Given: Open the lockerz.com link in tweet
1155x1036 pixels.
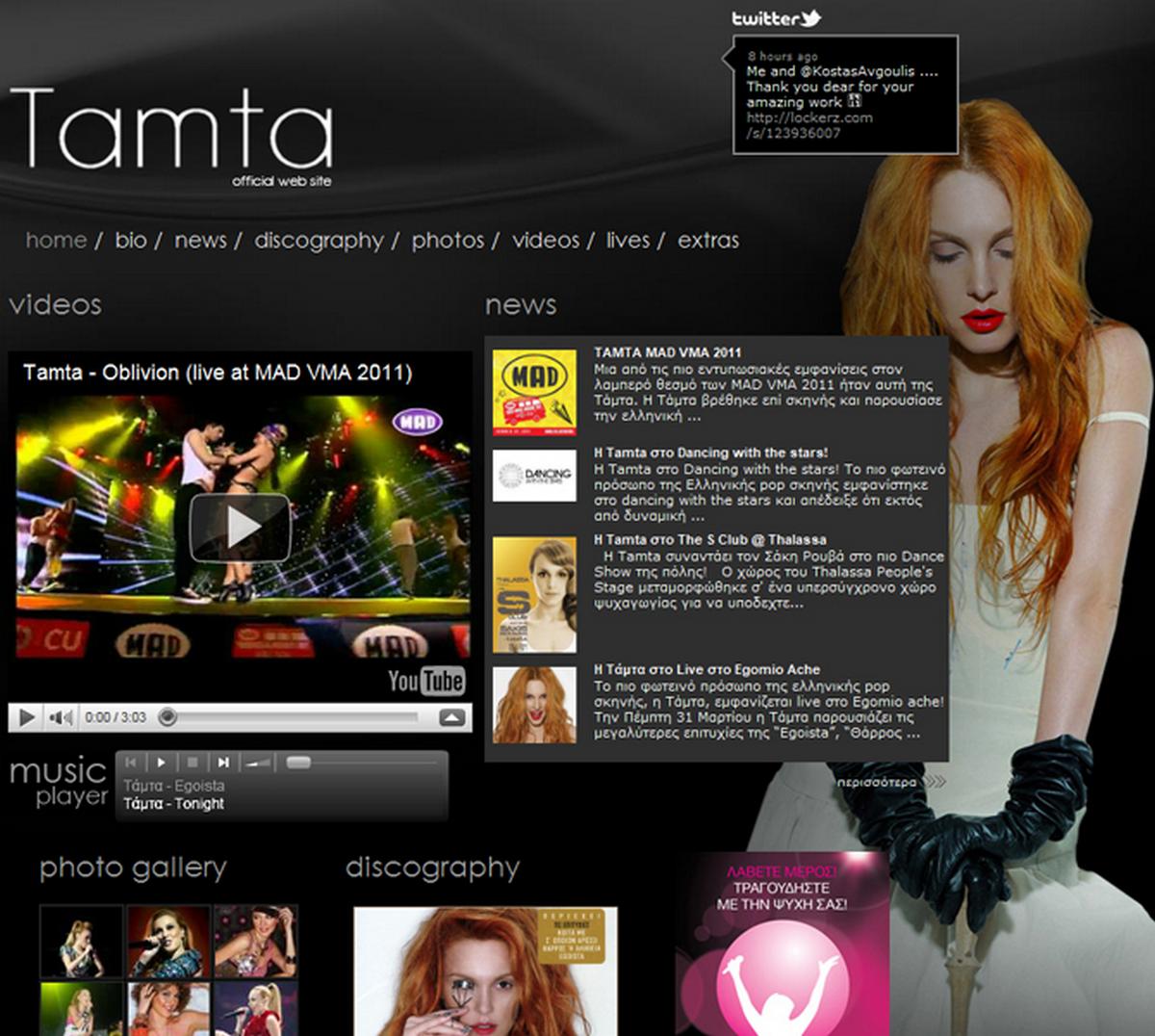Looking at the screenshot, I should 809,125.
